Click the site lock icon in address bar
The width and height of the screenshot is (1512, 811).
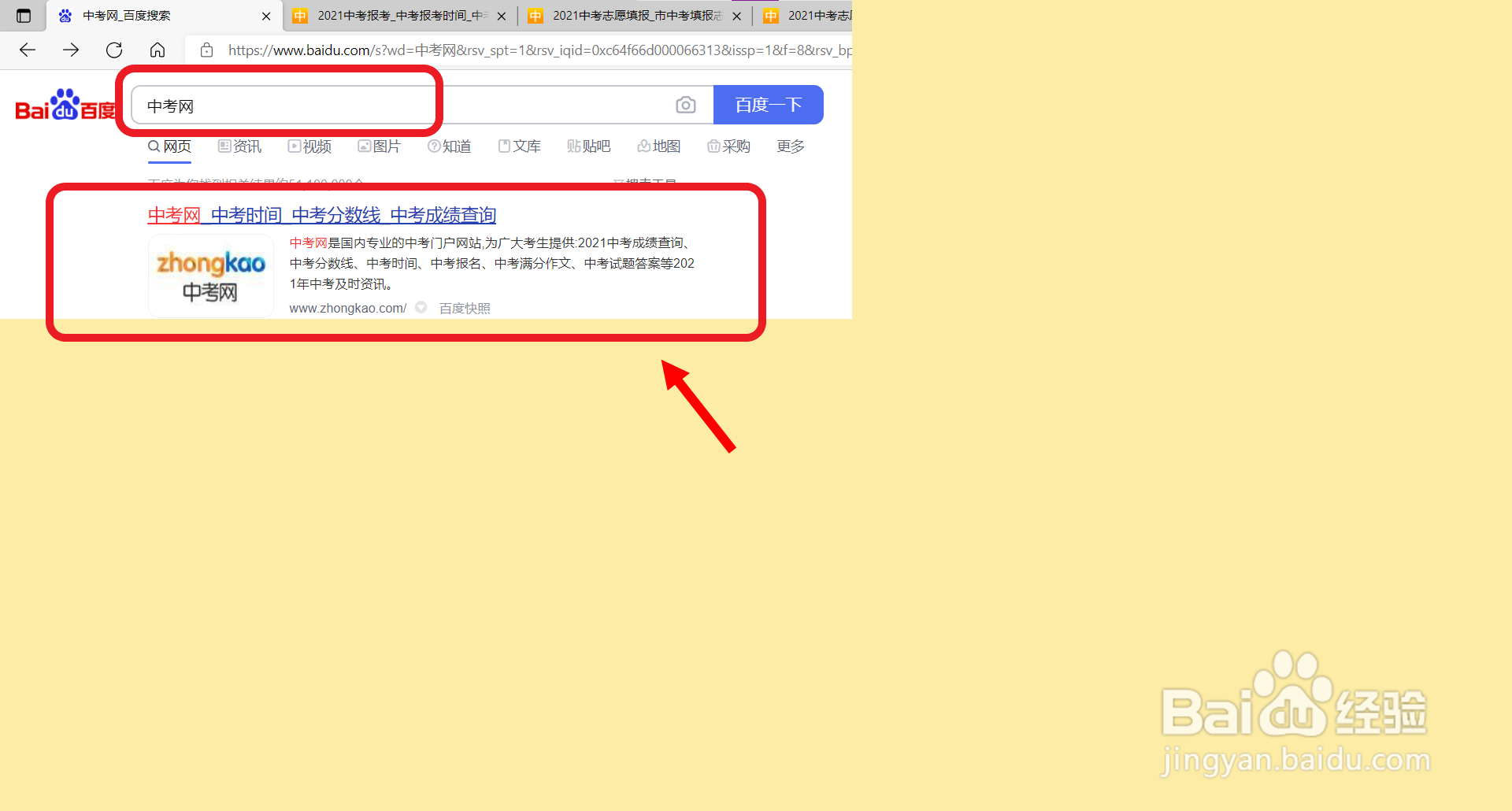(207, 50)
